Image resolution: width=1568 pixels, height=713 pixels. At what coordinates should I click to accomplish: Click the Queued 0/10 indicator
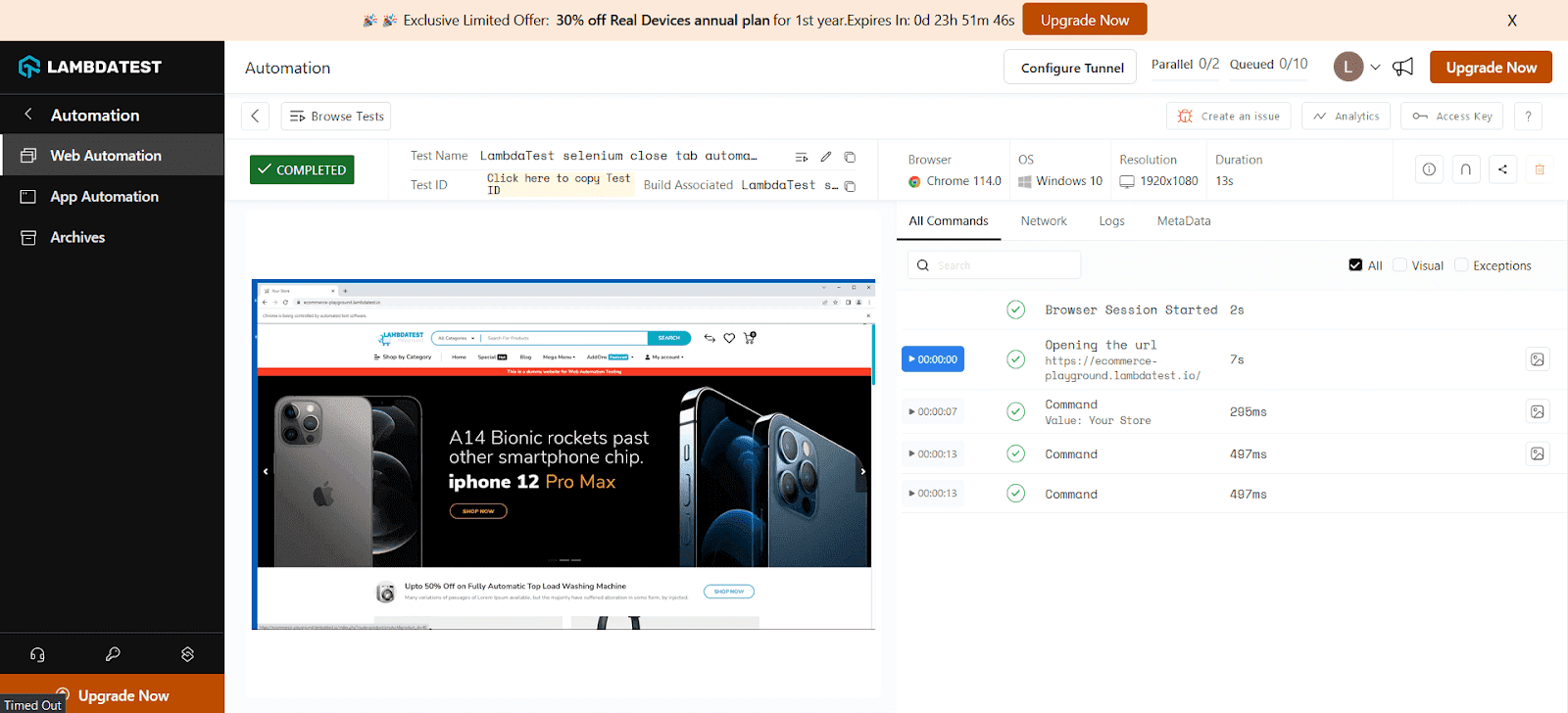(x=1268, y=64)
